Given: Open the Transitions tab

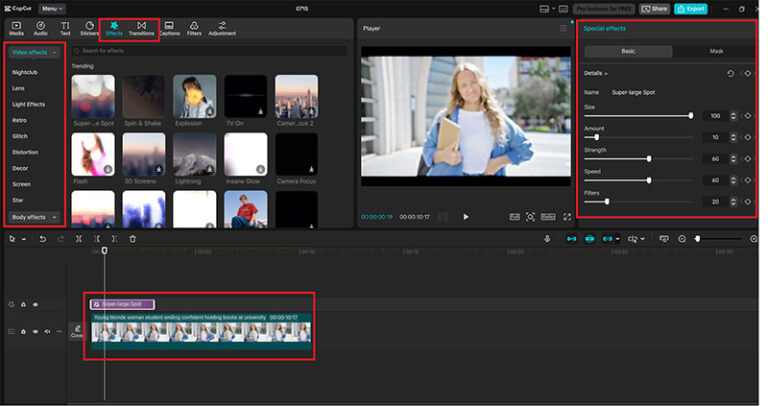Looking at the screenshot, I should point(142,28).
